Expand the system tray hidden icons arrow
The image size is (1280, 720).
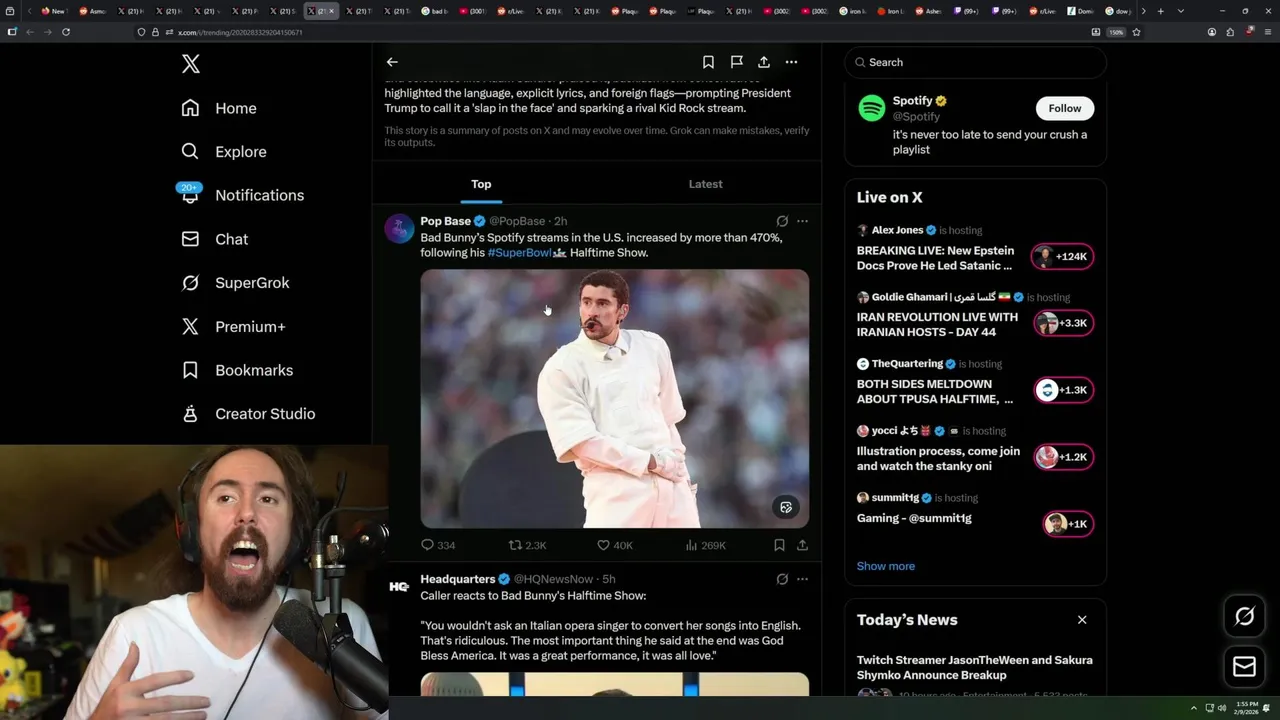coord(1193,708)
